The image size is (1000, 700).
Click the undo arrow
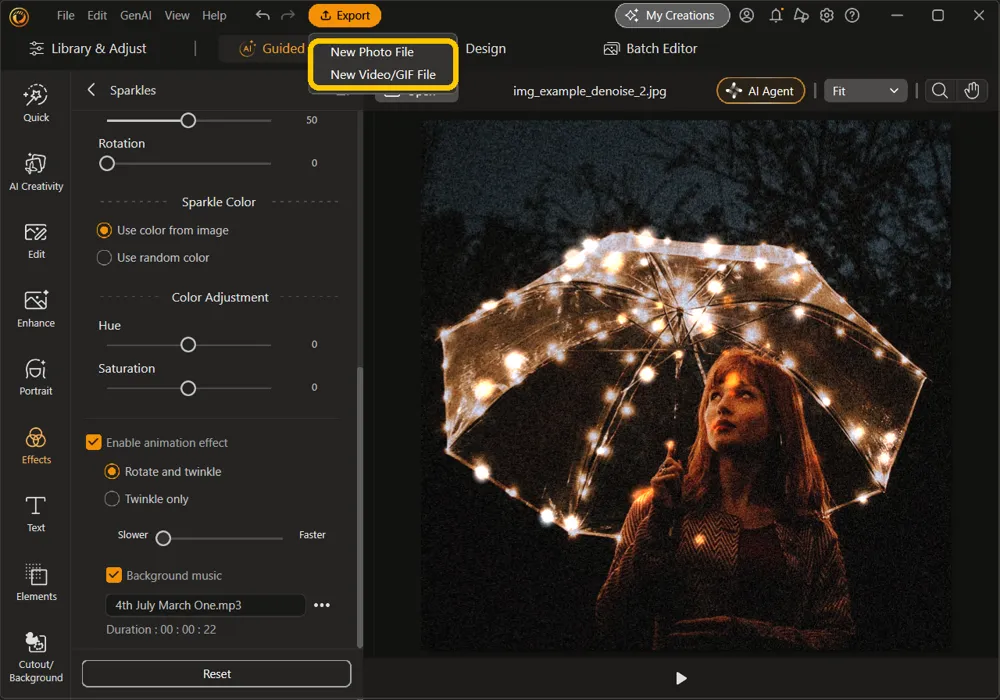coord(262,15)
